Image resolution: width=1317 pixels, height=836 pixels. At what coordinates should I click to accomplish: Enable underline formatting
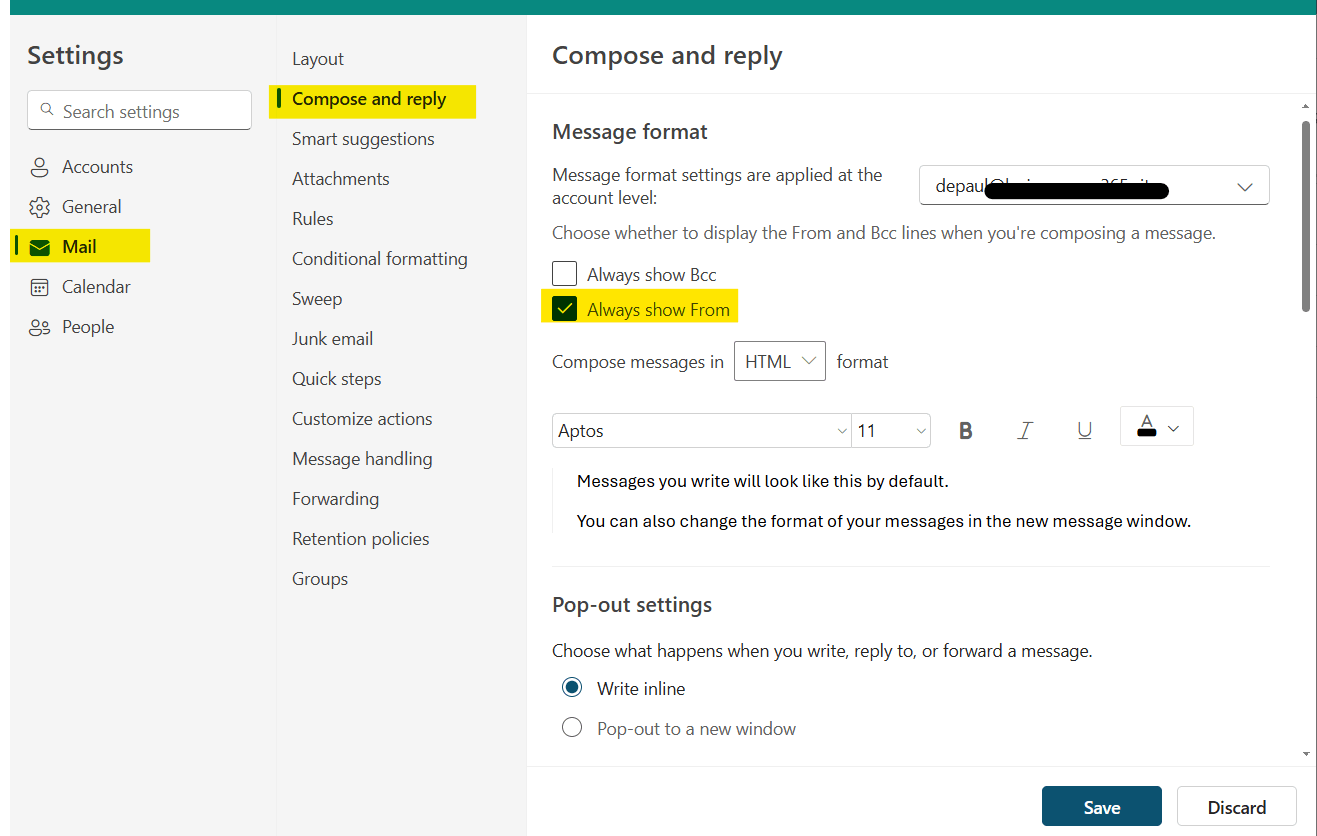[1084, 429]
